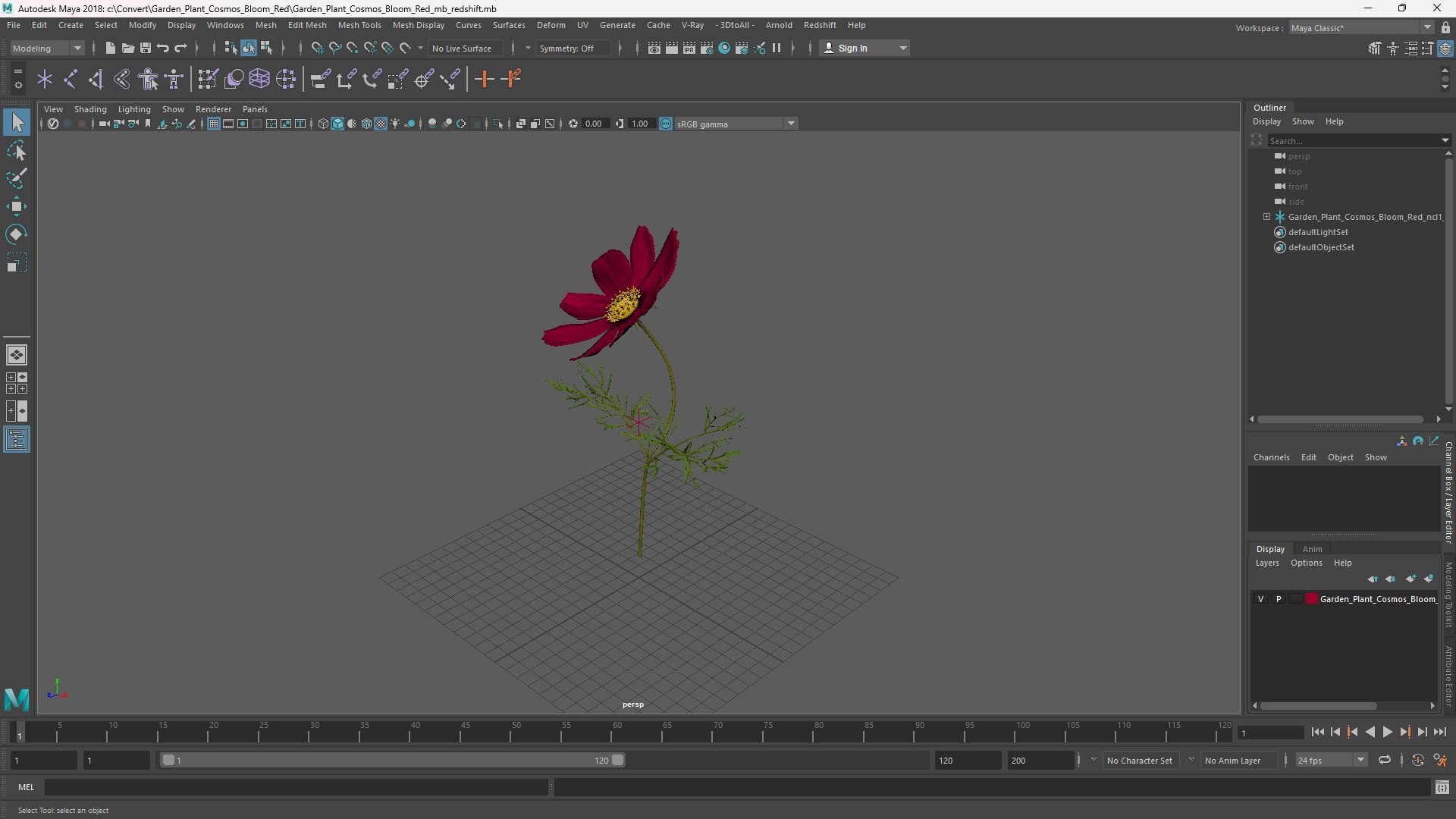Screen dimensions: 1456x819
Task: Open the Redshift menu
Action: tap(820, 25)
